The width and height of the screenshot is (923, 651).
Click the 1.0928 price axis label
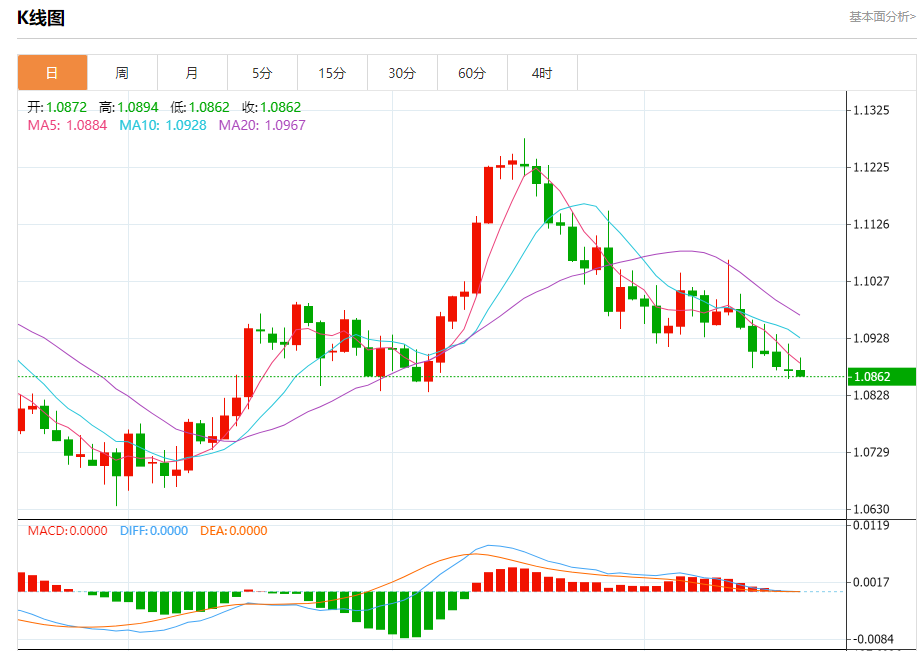pyautogui.click(x=872, y=338)
